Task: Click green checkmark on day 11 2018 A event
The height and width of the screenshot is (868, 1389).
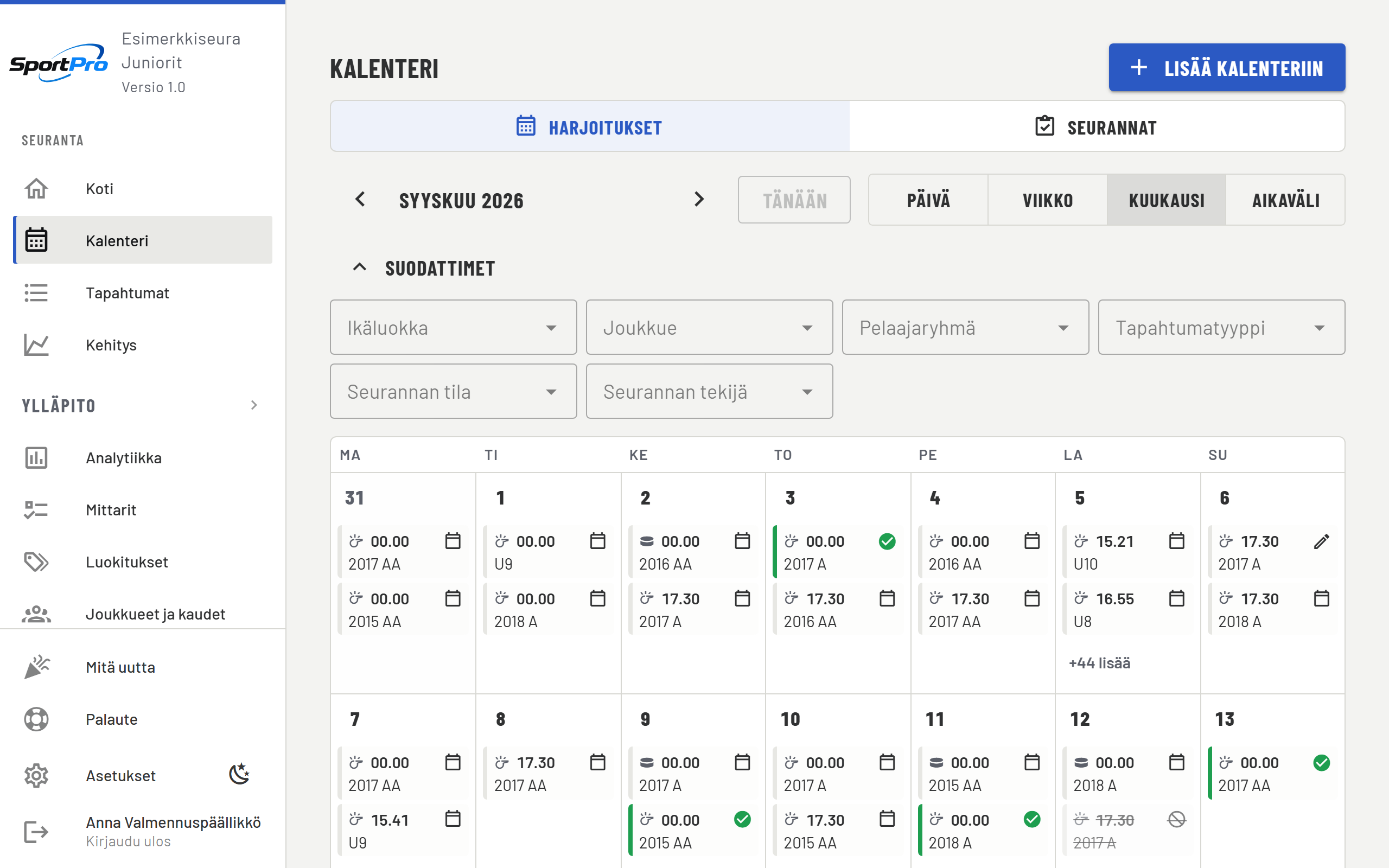Action: point(1031,820)
